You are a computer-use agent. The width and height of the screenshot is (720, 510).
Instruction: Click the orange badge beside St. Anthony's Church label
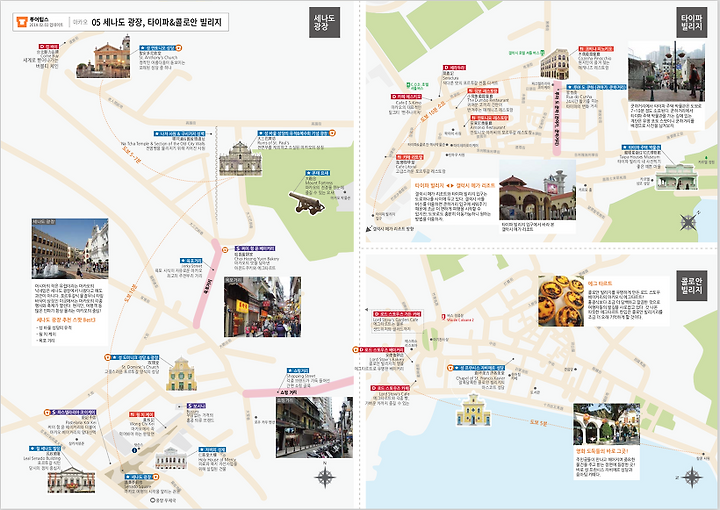179,48
